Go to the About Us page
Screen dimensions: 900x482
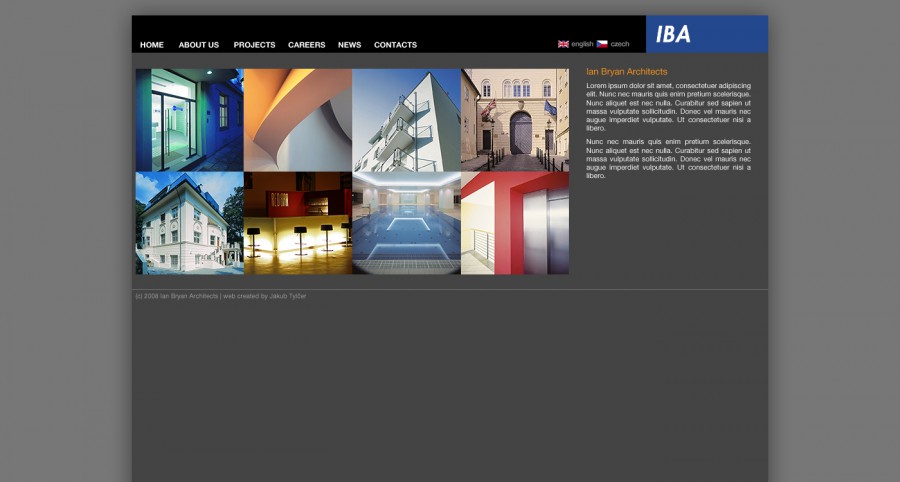pos(198,45)
